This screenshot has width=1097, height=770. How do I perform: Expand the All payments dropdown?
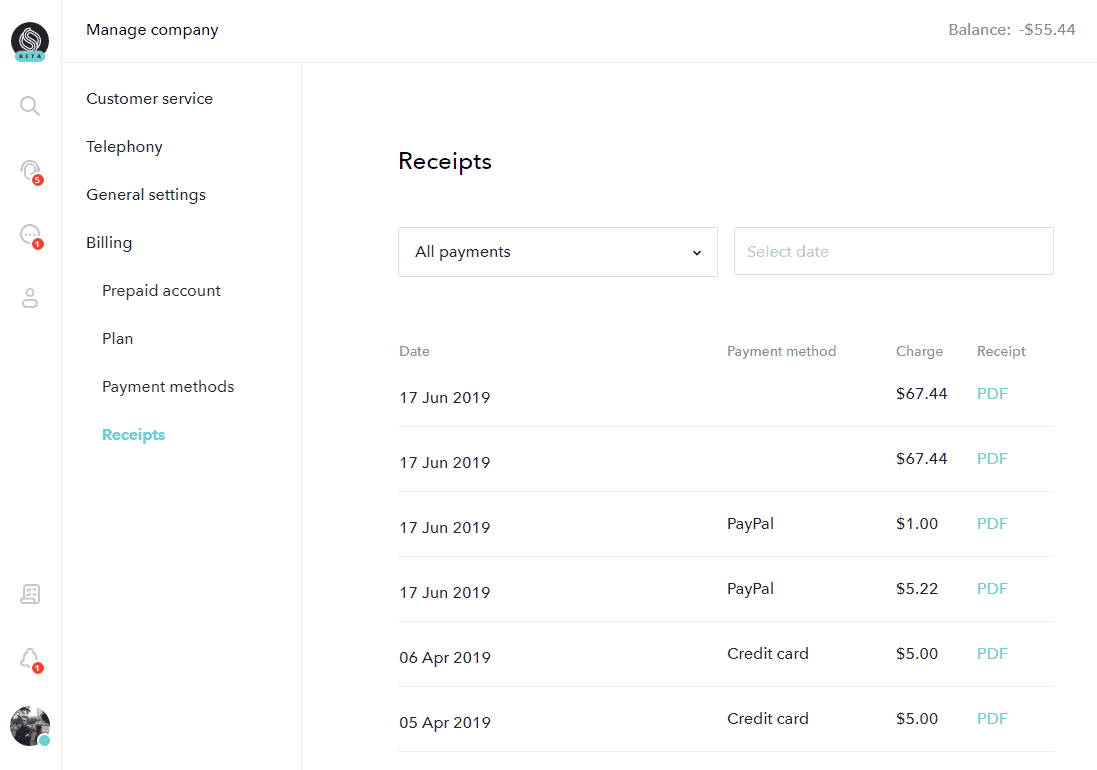coord(558,252)
